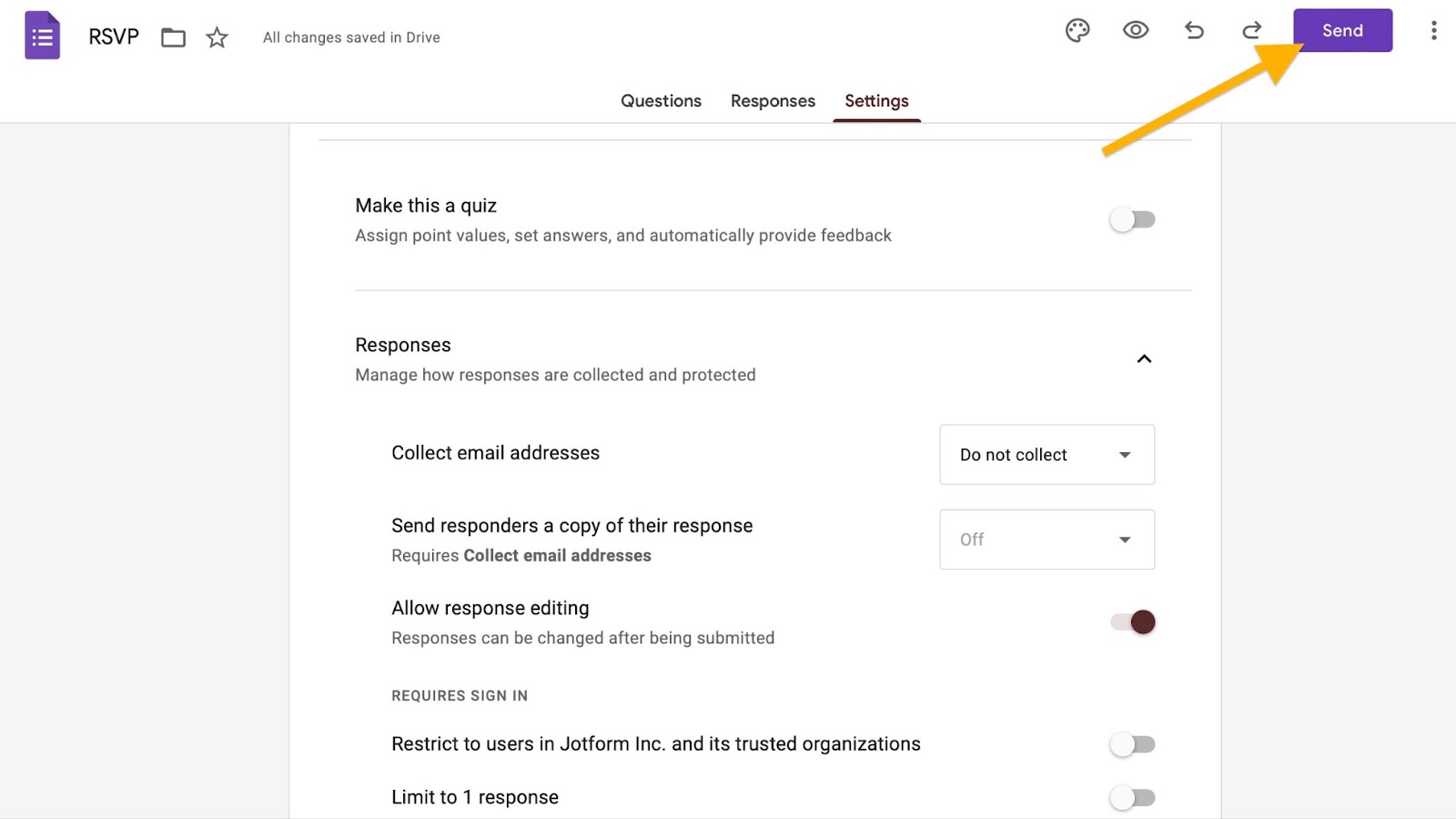Click the Send button
This screenshot has width=1456, height=819.
1342,31
